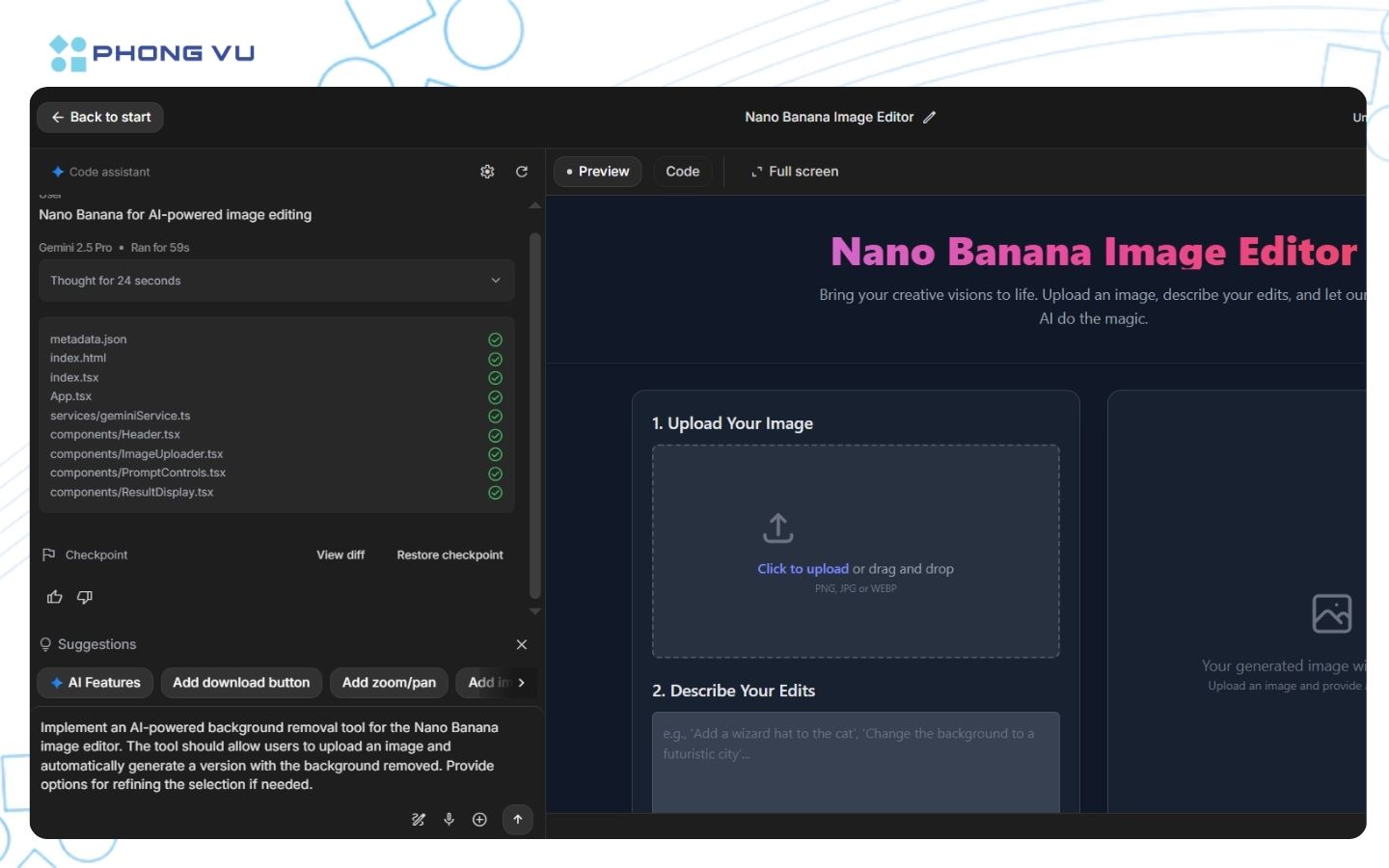
Task: Give a thumbs down to the AI response
Action: click(84, 597)
